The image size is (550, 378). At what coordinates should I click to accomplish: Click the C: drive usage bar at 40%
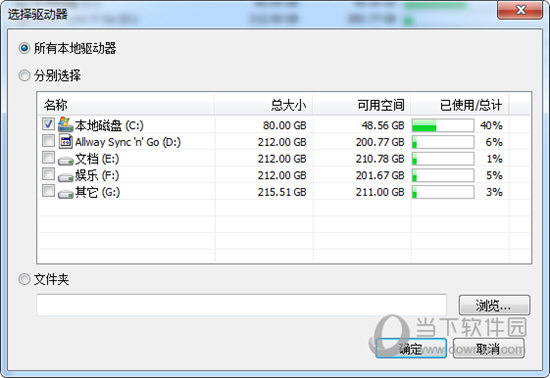tap(443, 125)
